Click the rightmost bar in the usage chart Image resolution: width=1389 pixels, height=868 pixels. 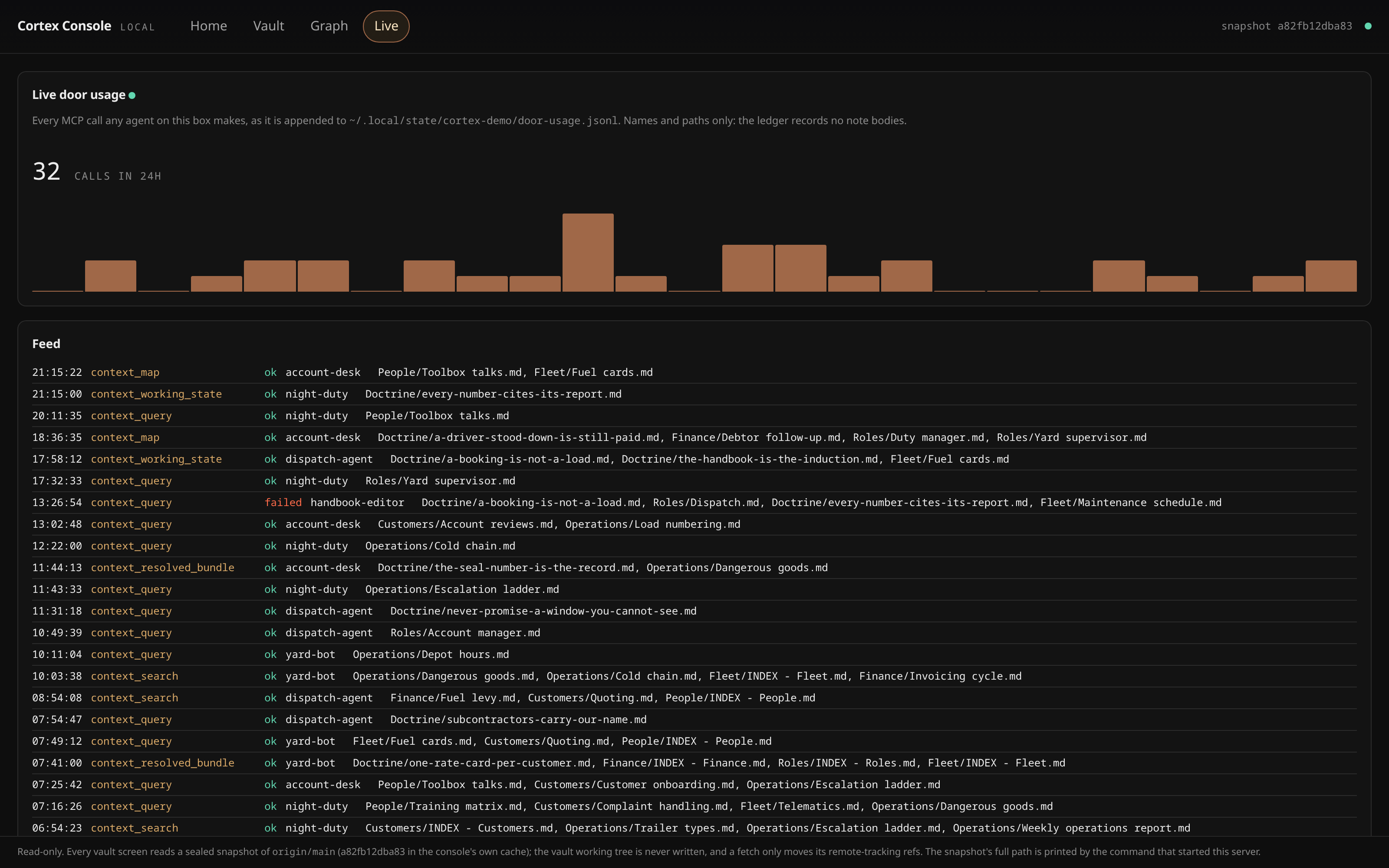[1331, 276]
